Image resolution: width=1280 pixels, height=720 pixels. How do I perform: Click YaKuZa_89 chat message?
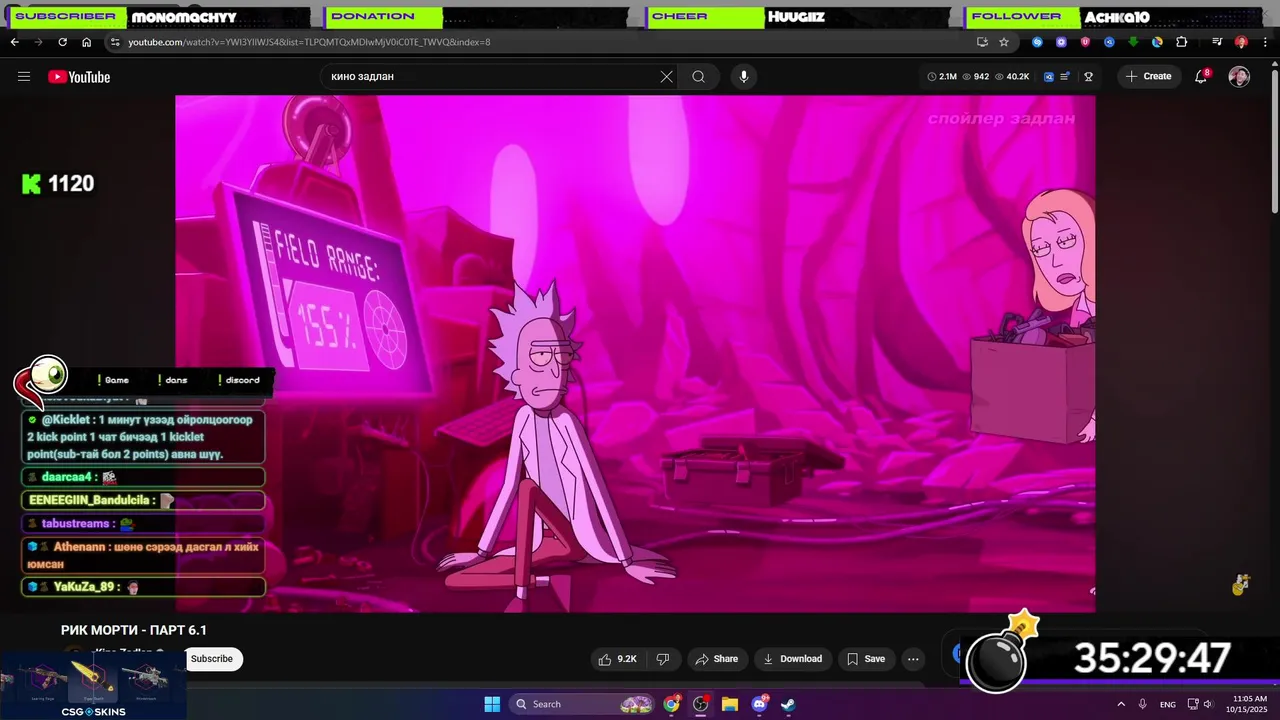point(143,587)
